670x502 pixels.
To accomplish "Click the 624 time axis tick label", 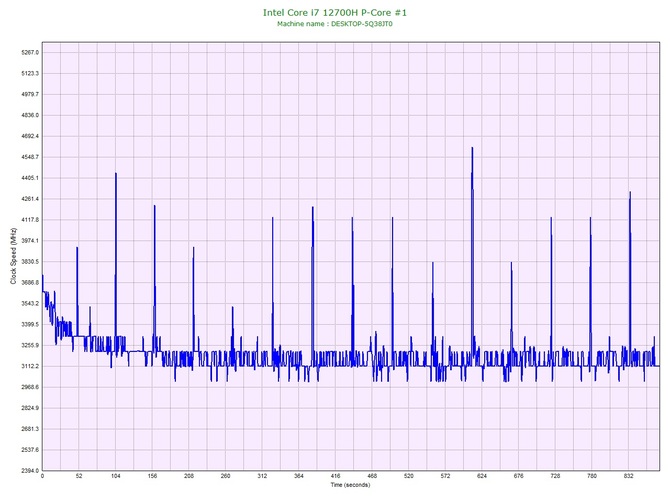I will [x=482, y=476].
